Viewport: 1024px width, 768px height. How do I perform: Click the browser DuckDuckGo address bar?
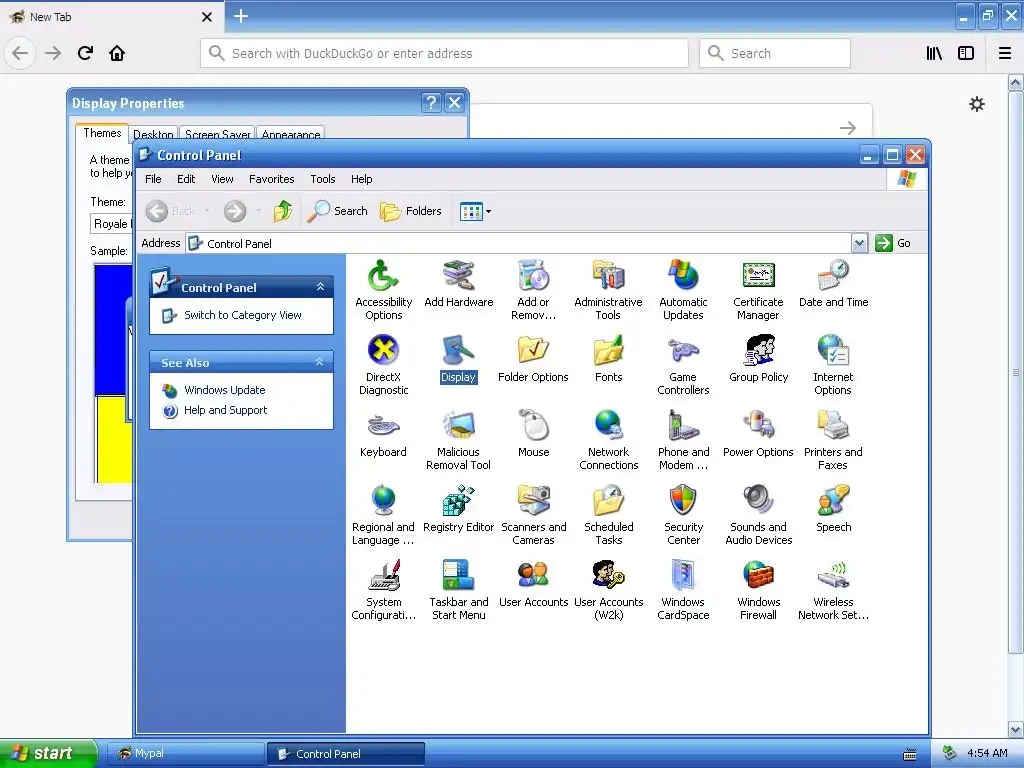click(444, 53)
